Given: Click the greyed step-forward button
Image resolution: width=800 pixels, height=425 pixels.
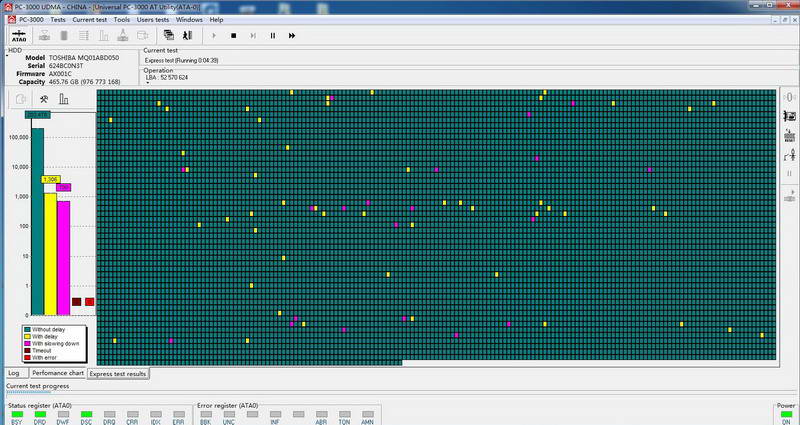Looking at the screenshot, I should pyautogui.click(x=253, y=36).
